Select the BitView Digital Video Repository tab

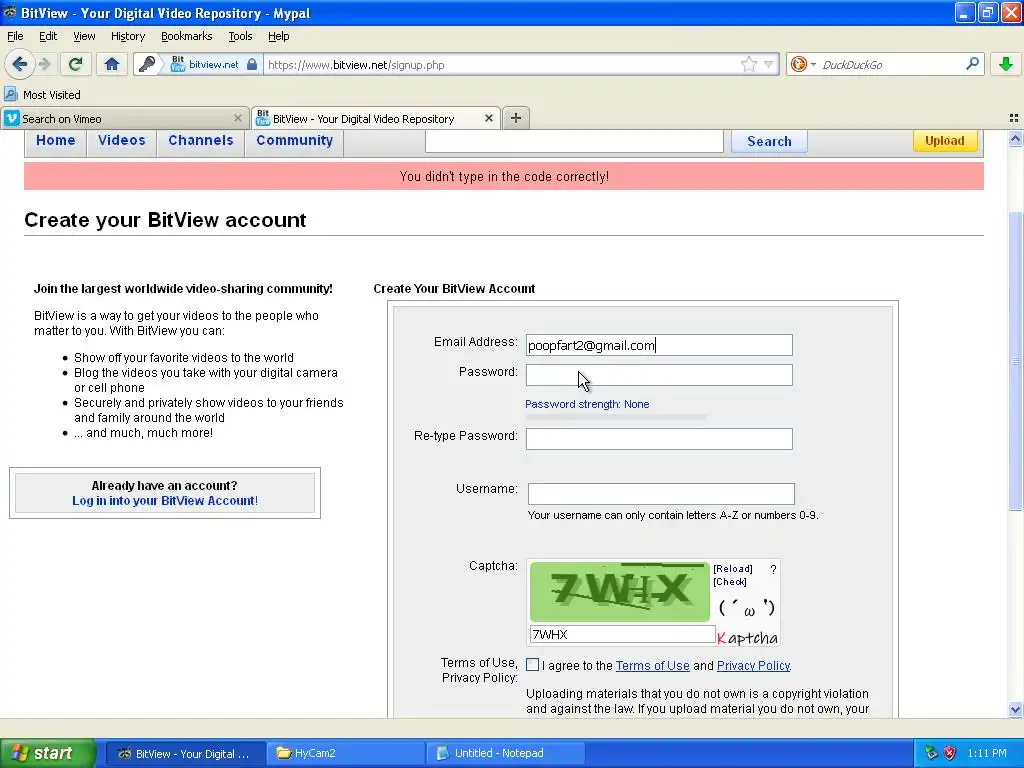pos(376,118)
